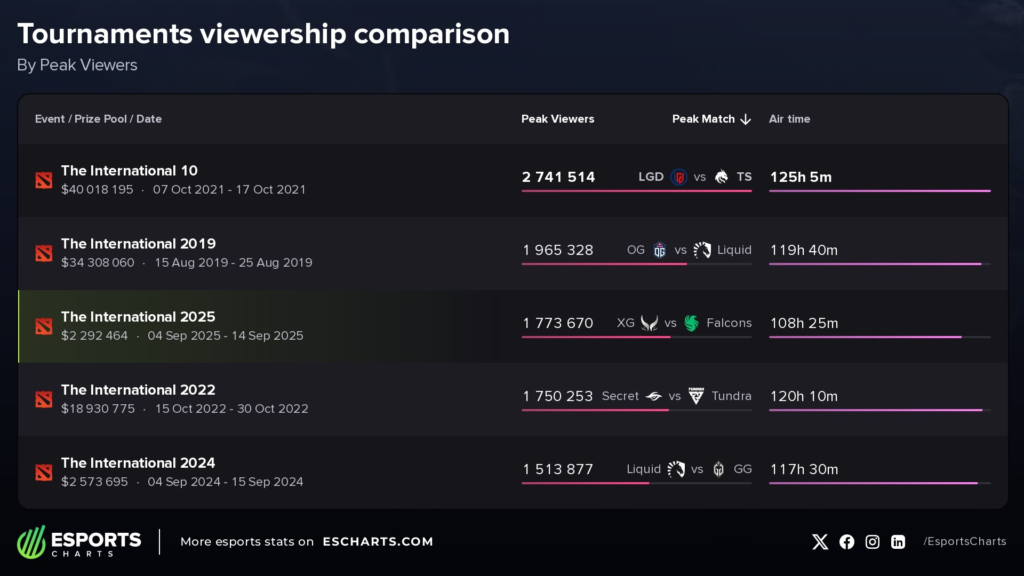
Task: Open the ESCHARTS.COM link
Action: point(377,542)
